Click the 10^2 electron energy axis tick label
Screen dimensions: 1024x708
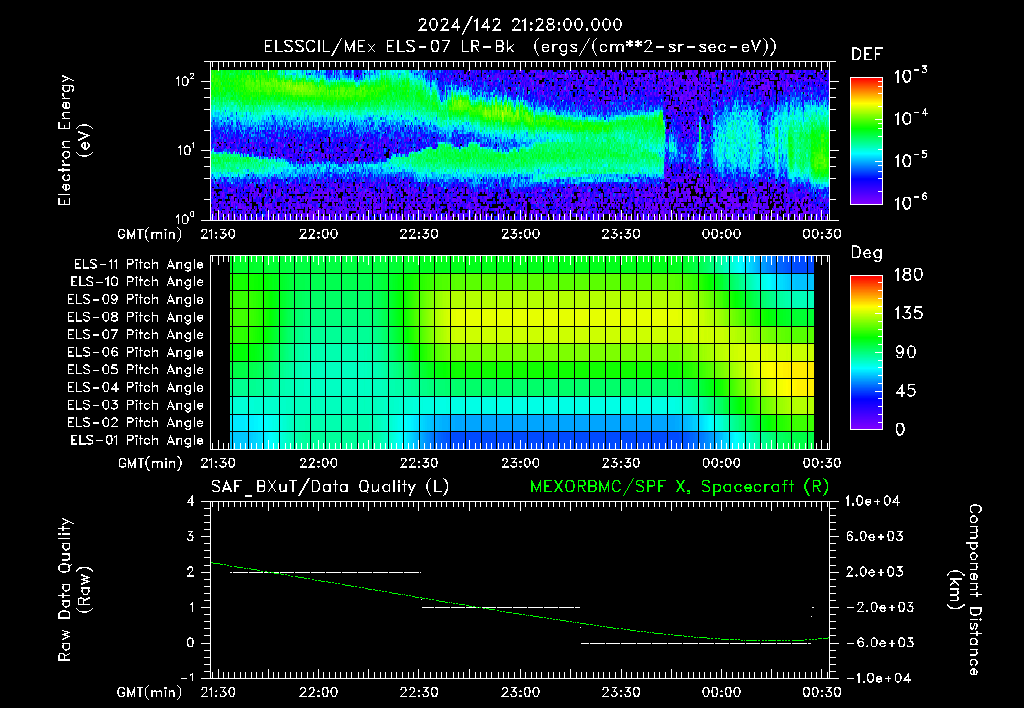point(185,81)
